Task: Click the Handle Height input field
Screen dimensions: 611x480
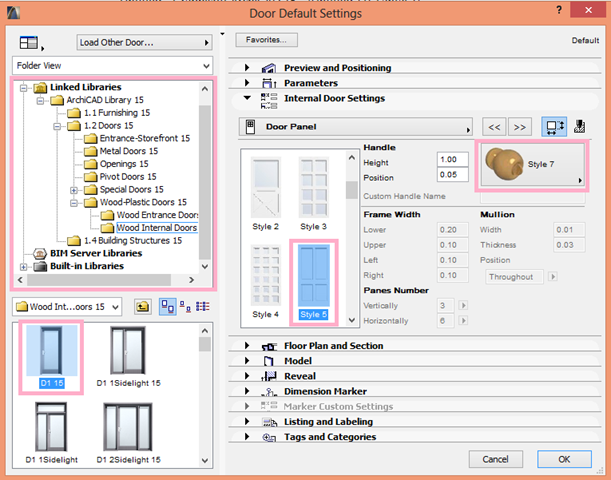Action: pos(454,160)
